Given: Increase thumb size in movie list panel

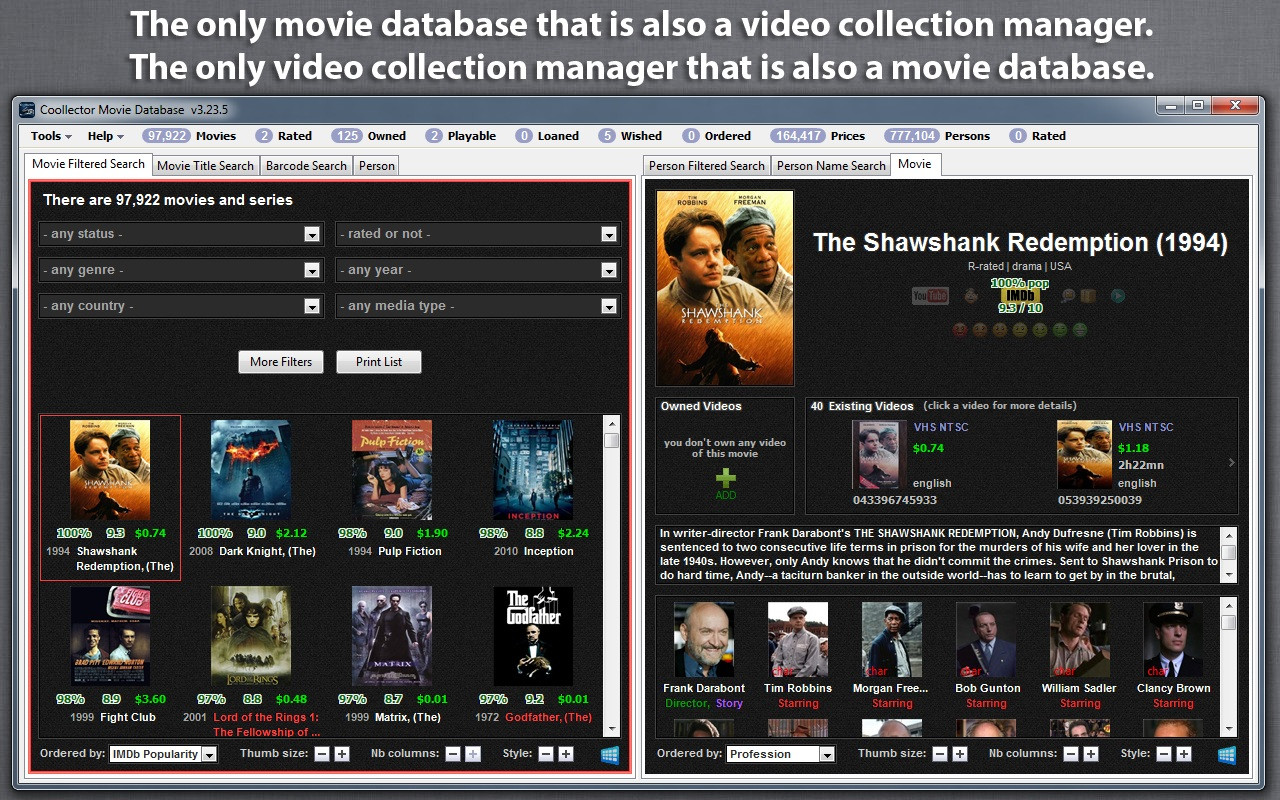Looking at the screenshot, I should point(342,754).
